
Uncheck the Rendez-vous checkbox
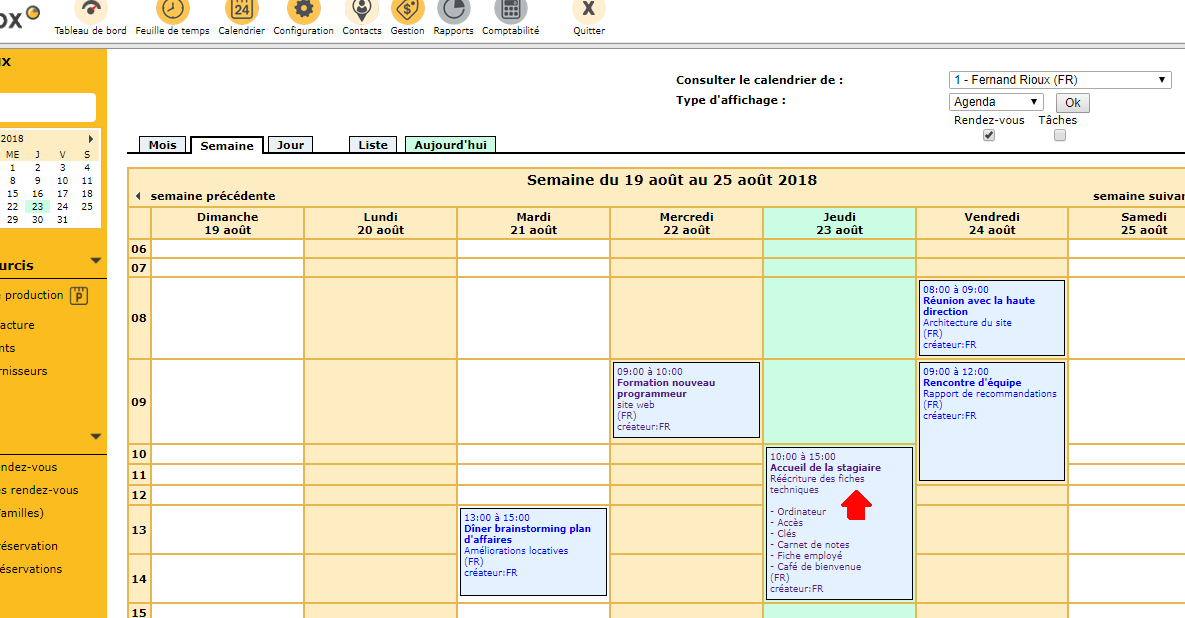tap(989, 135)
